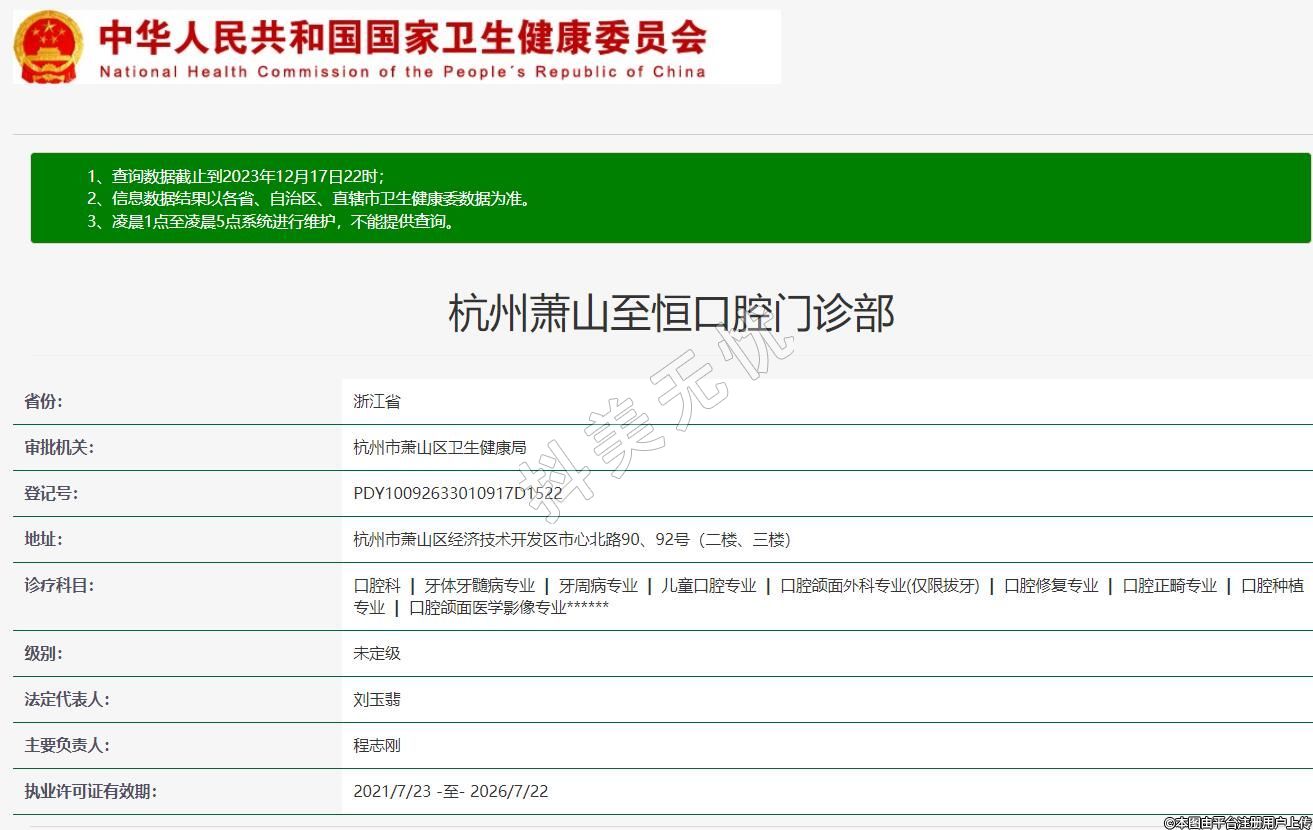Image resolution: width=1313 pixels, height=830 pixels.
Task: Click the registration number starting with PDY
Action: coord(457,493)
